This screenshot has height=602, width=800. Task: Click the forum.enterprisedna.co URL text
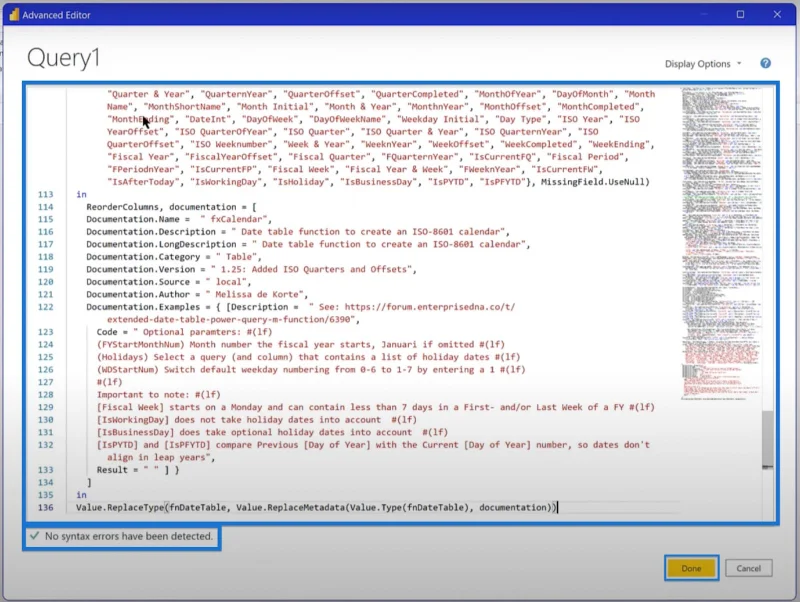(430, 307)
